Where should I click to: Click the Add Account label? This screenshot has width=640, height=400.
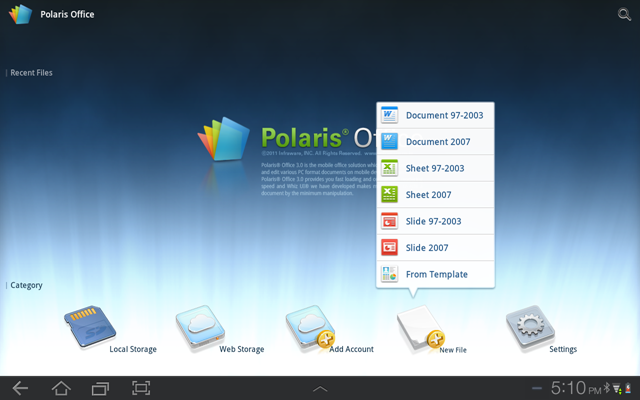pos(351,349)
